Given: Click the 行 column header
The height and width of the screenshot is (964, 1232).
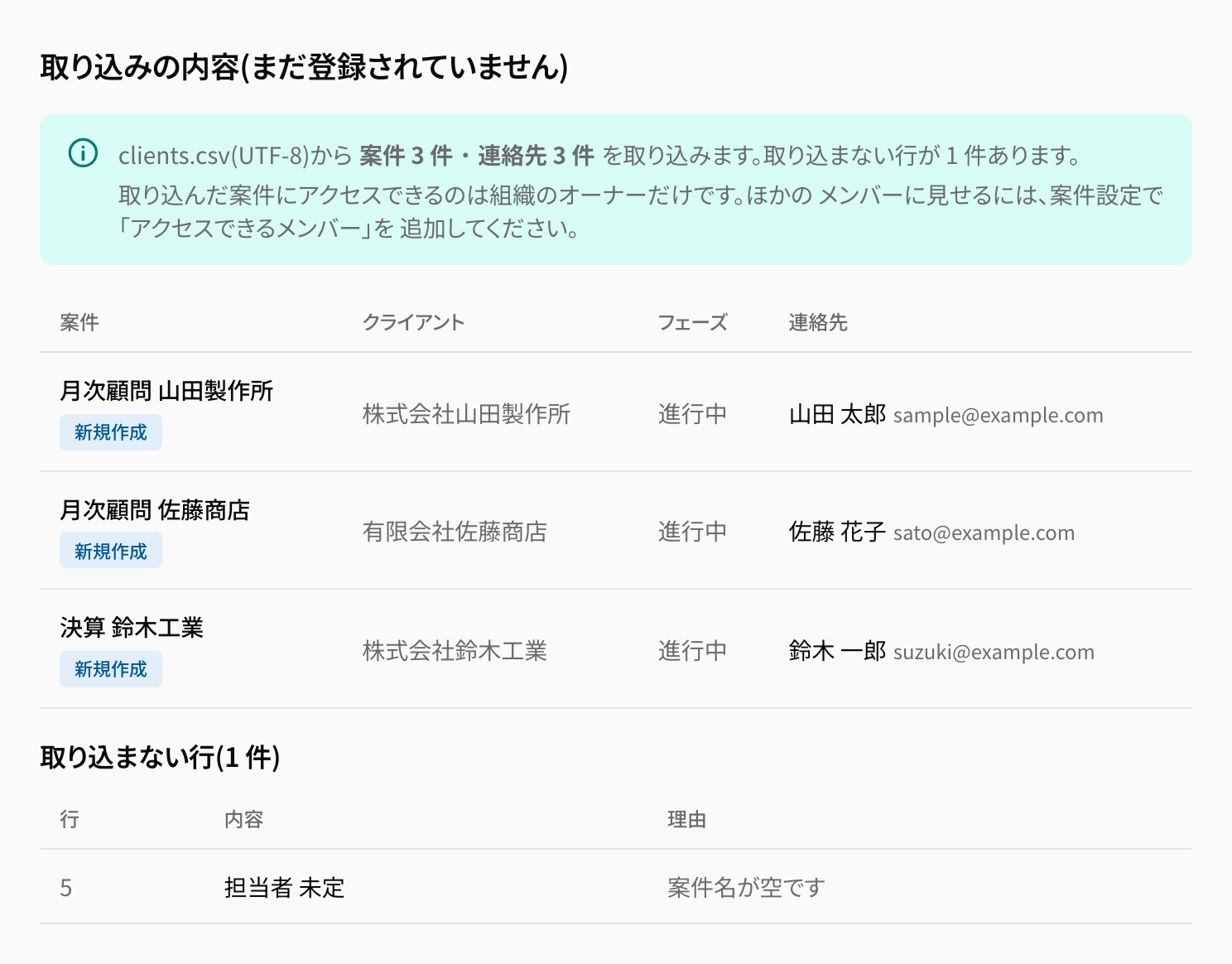Looking at the screenshot, I should pyautogui.click(x=70, y=819).
